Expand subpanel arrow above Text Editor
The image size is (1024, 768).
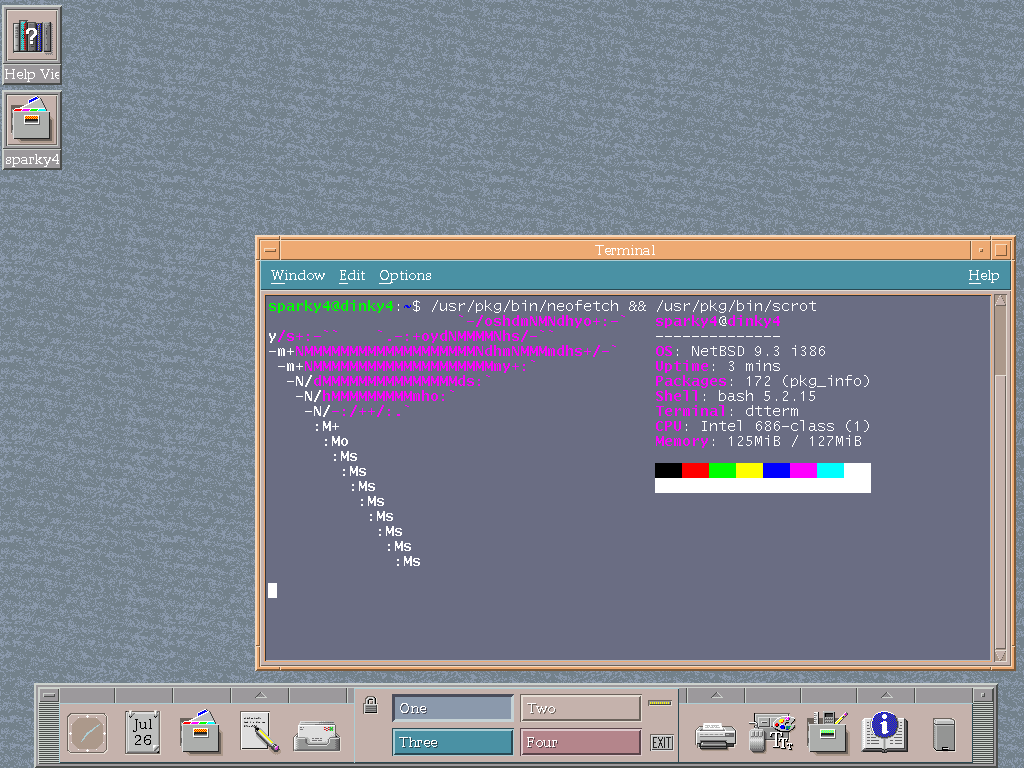click(x=260, y=695)
